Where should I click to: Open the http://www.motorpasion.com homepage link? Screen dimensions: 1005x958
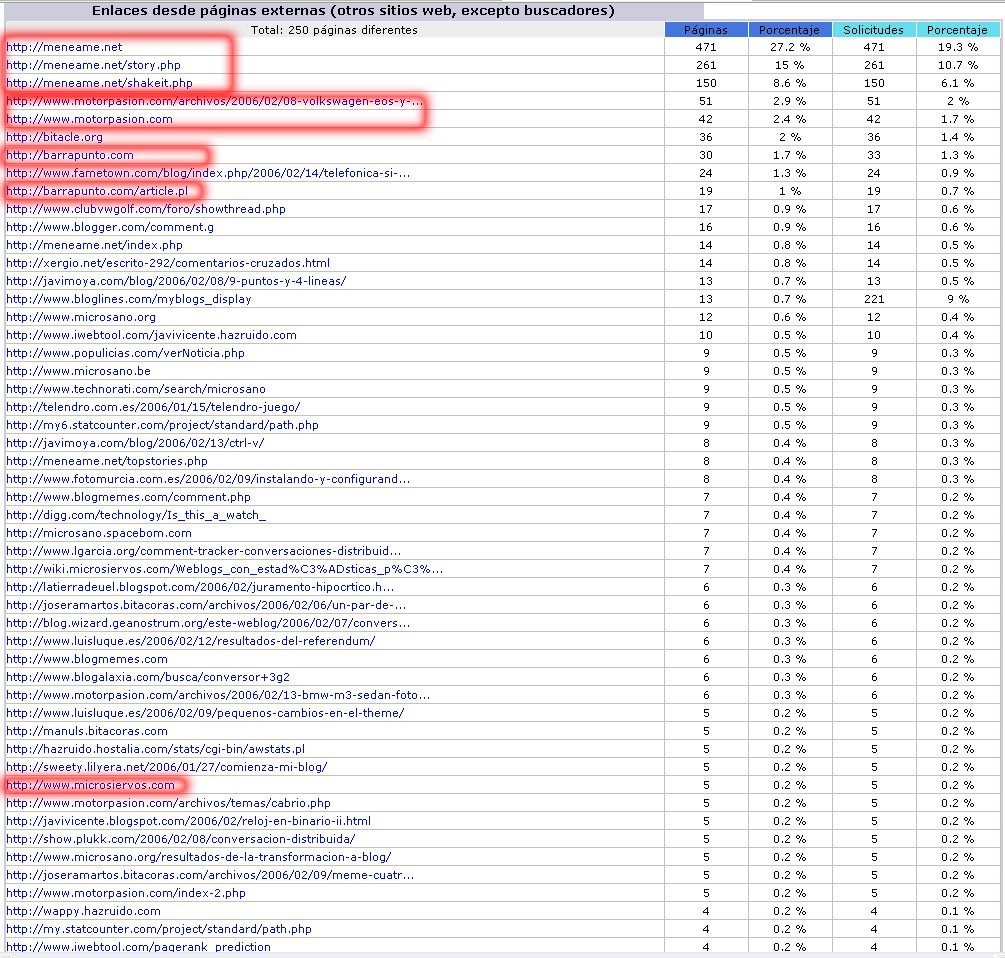coord(89,119)
